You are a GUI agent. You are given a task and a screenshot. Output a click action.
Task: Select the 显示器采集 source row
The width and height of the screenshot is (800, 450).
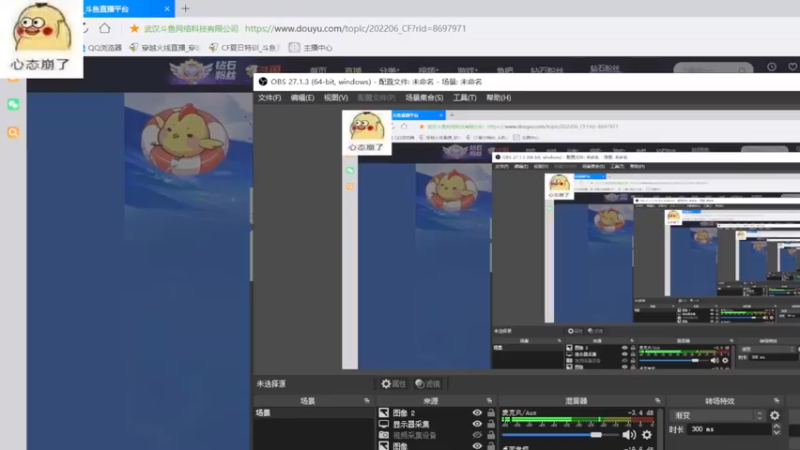click(x=436, y=423)
